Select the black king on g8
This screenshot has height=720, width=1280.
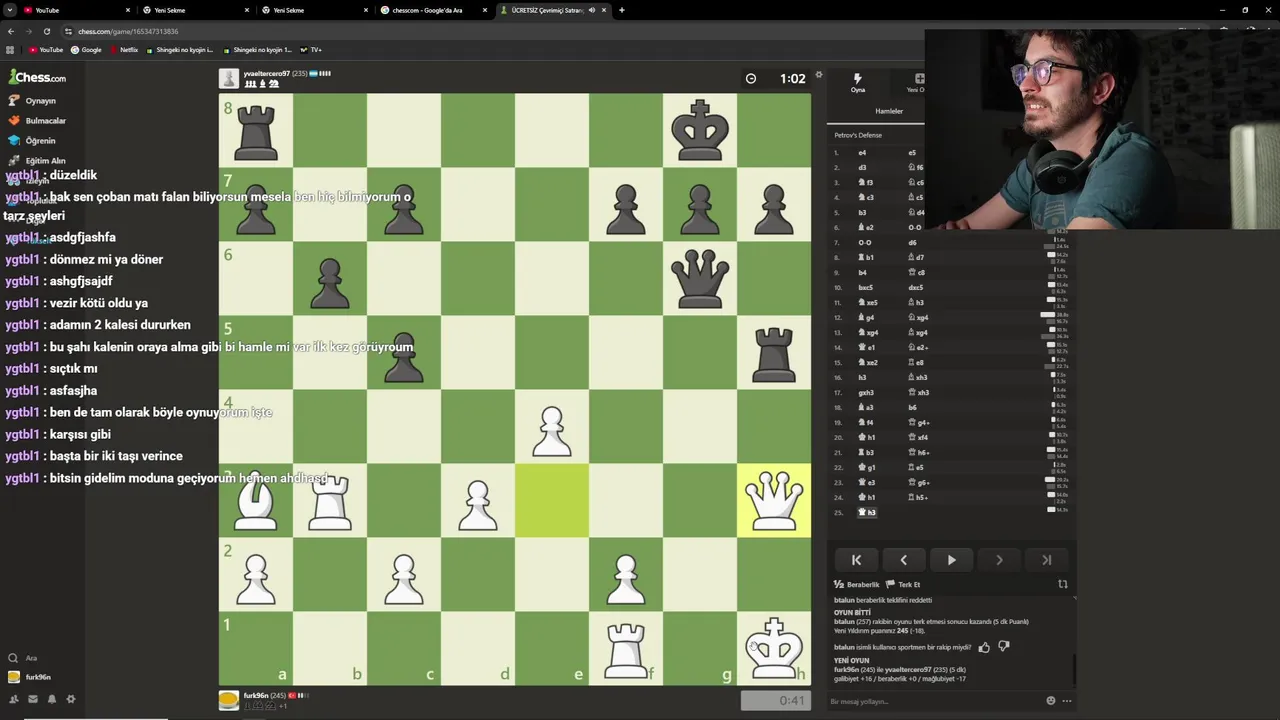click(x=700, y=130)
